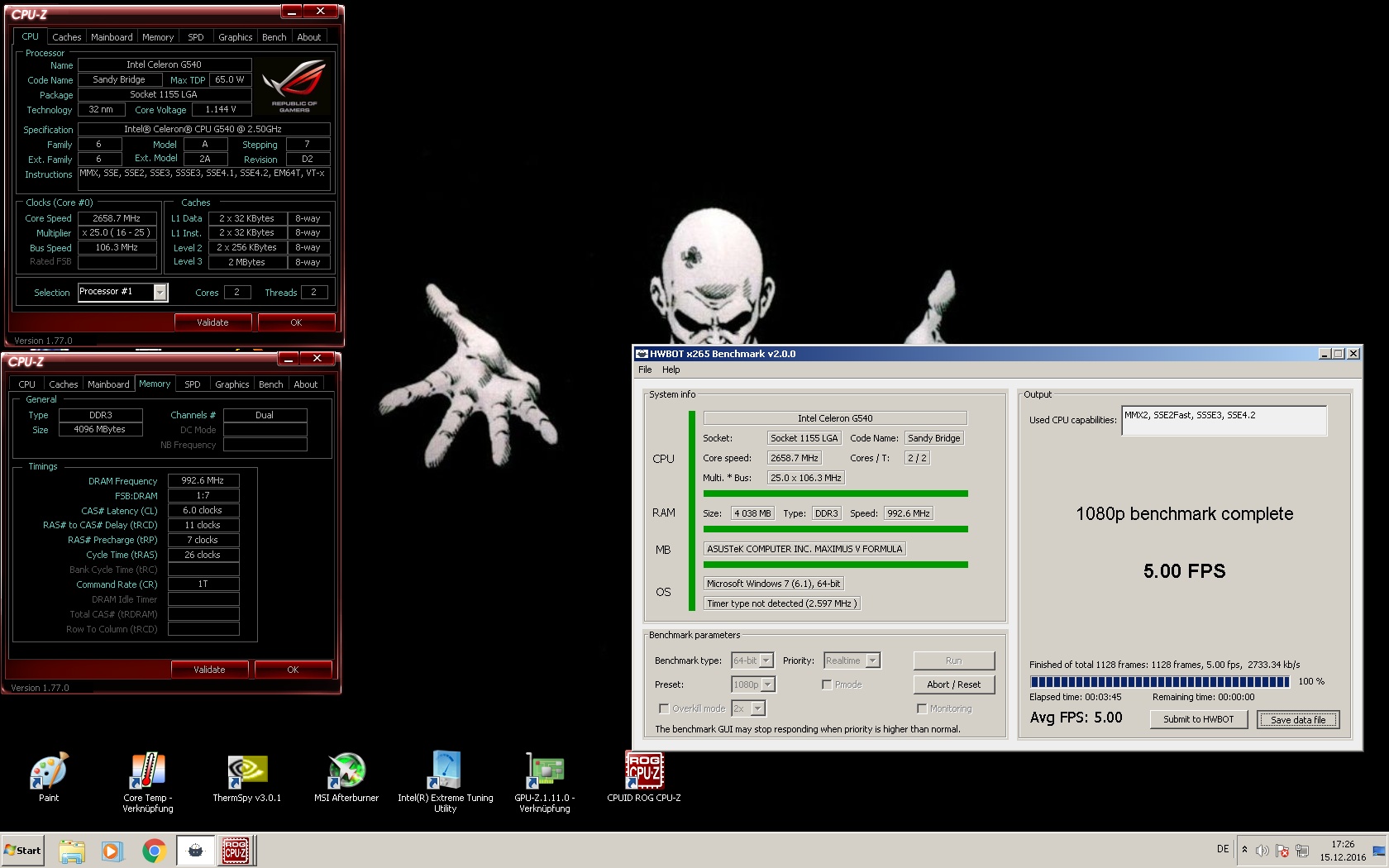Click HWBOT x265 window title icon
Viewport: 1389px width, 868px height.
point(642,354)
